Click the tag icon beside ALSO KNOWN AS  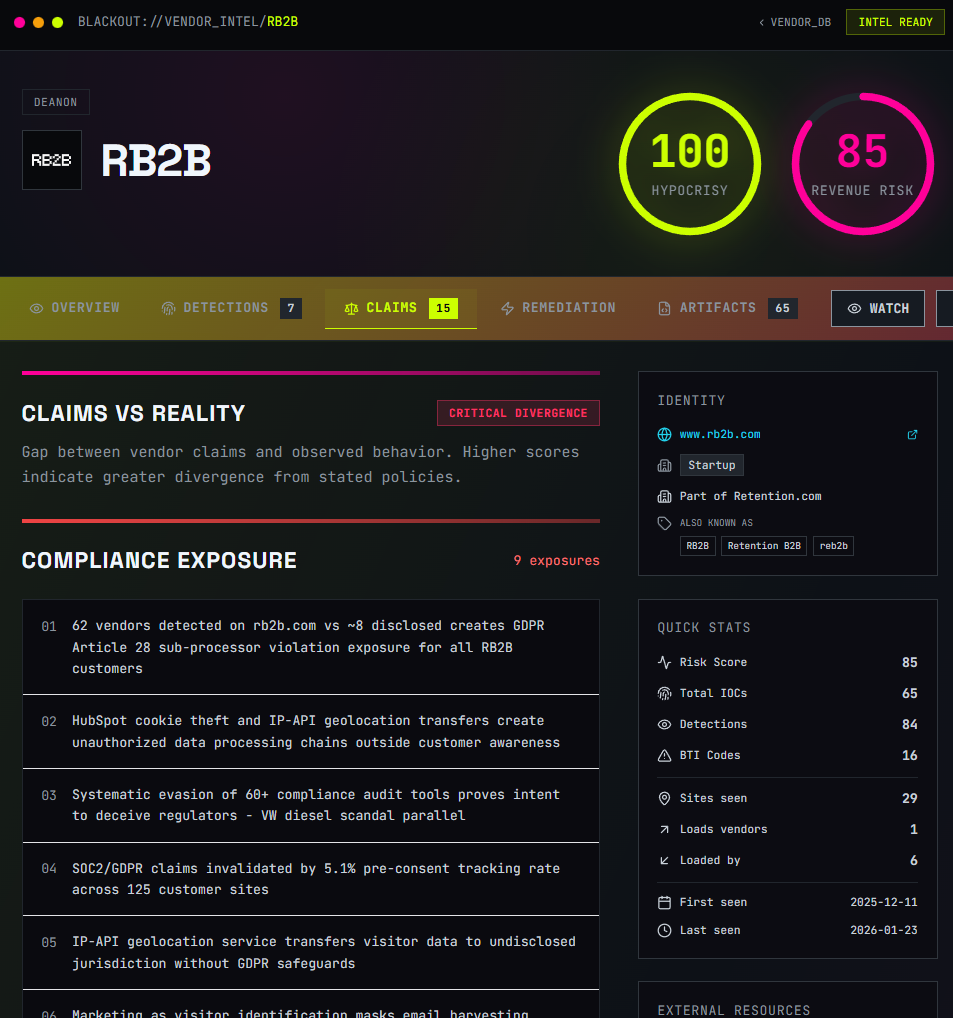pyautogui.click(x=662, y=522)
